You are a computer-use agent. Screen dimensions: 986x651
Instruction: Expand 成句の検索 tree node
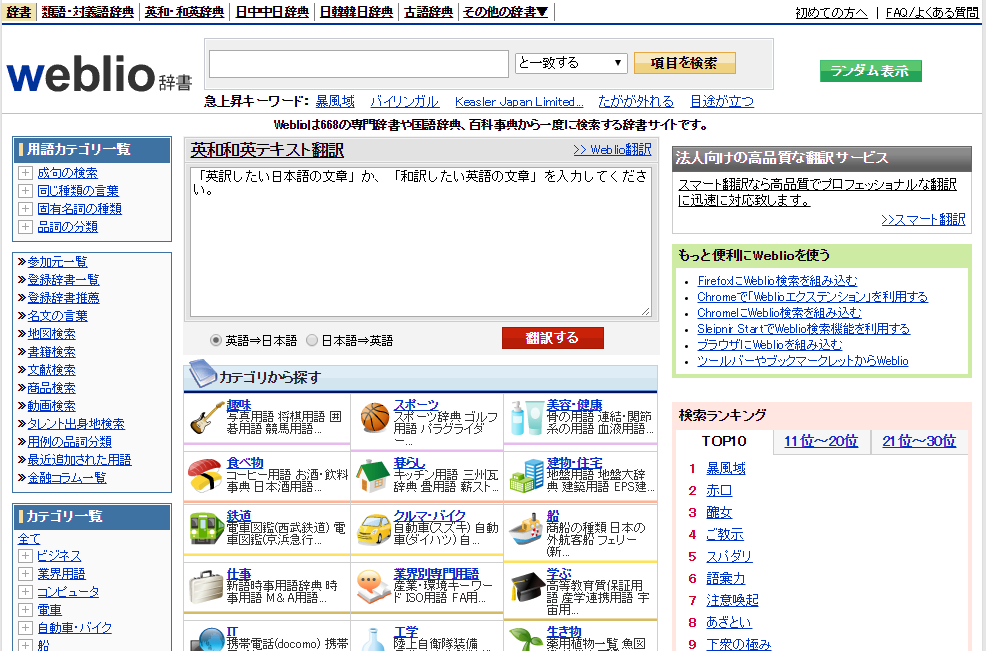25,173
